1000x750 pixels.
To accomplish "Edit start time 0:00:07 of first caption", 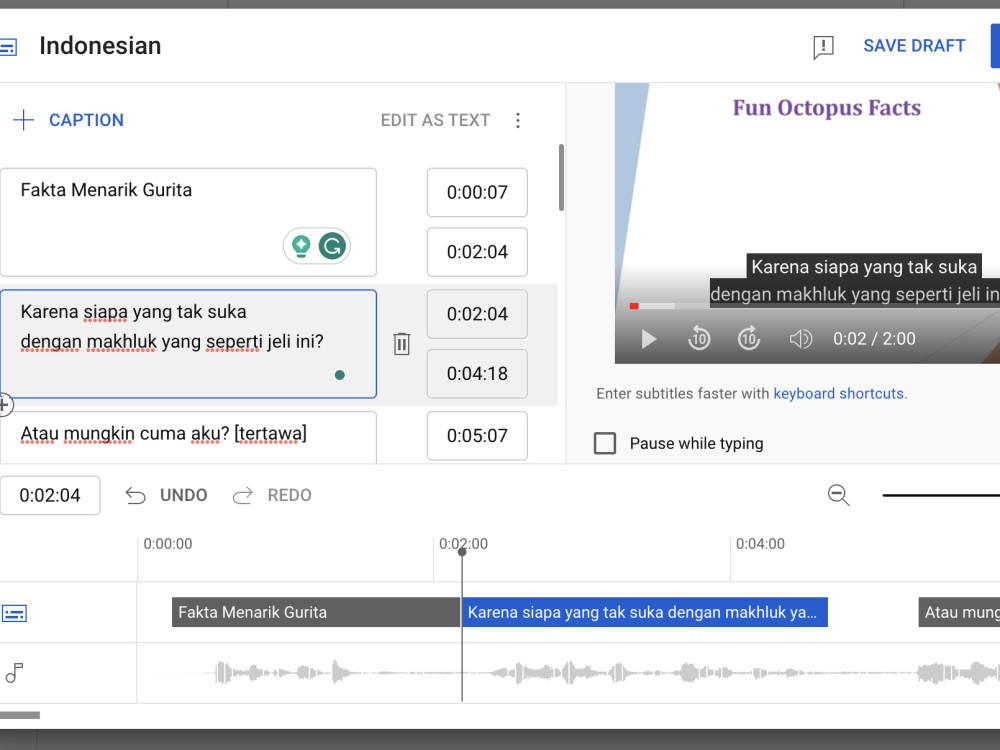I will 477,192.
